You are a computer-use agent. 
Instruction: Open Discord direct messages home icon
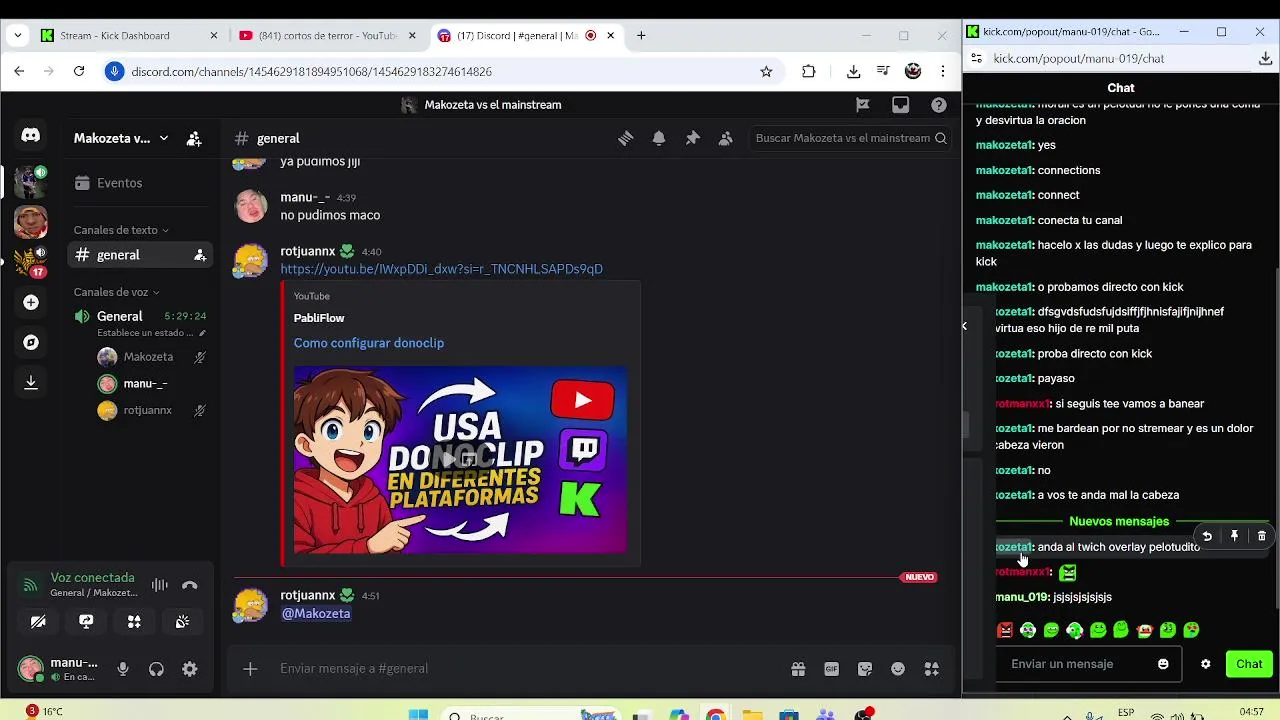pos(31,136)
